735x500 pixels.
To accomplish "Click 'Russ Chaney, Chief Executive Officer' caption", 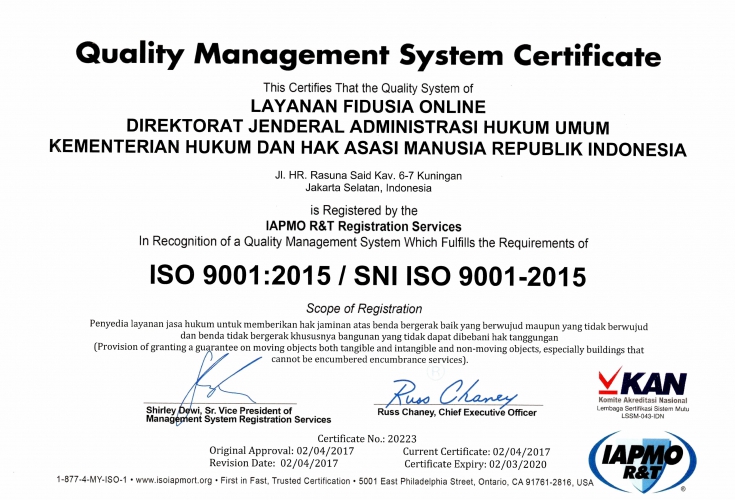I will coord(457,412).
